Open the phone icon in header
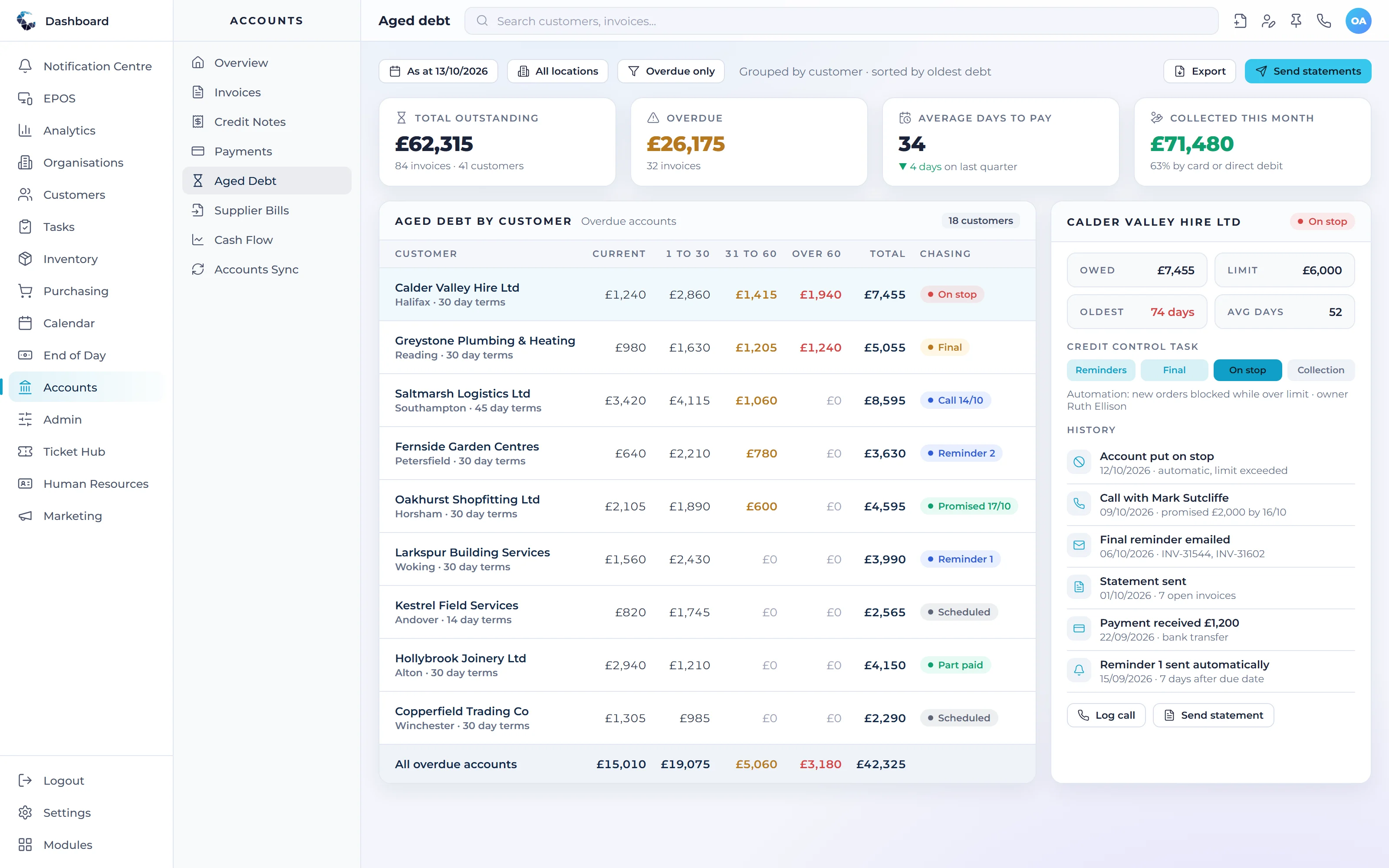Viewport: 1389px width, 868px height. (x=1323, y=21)
